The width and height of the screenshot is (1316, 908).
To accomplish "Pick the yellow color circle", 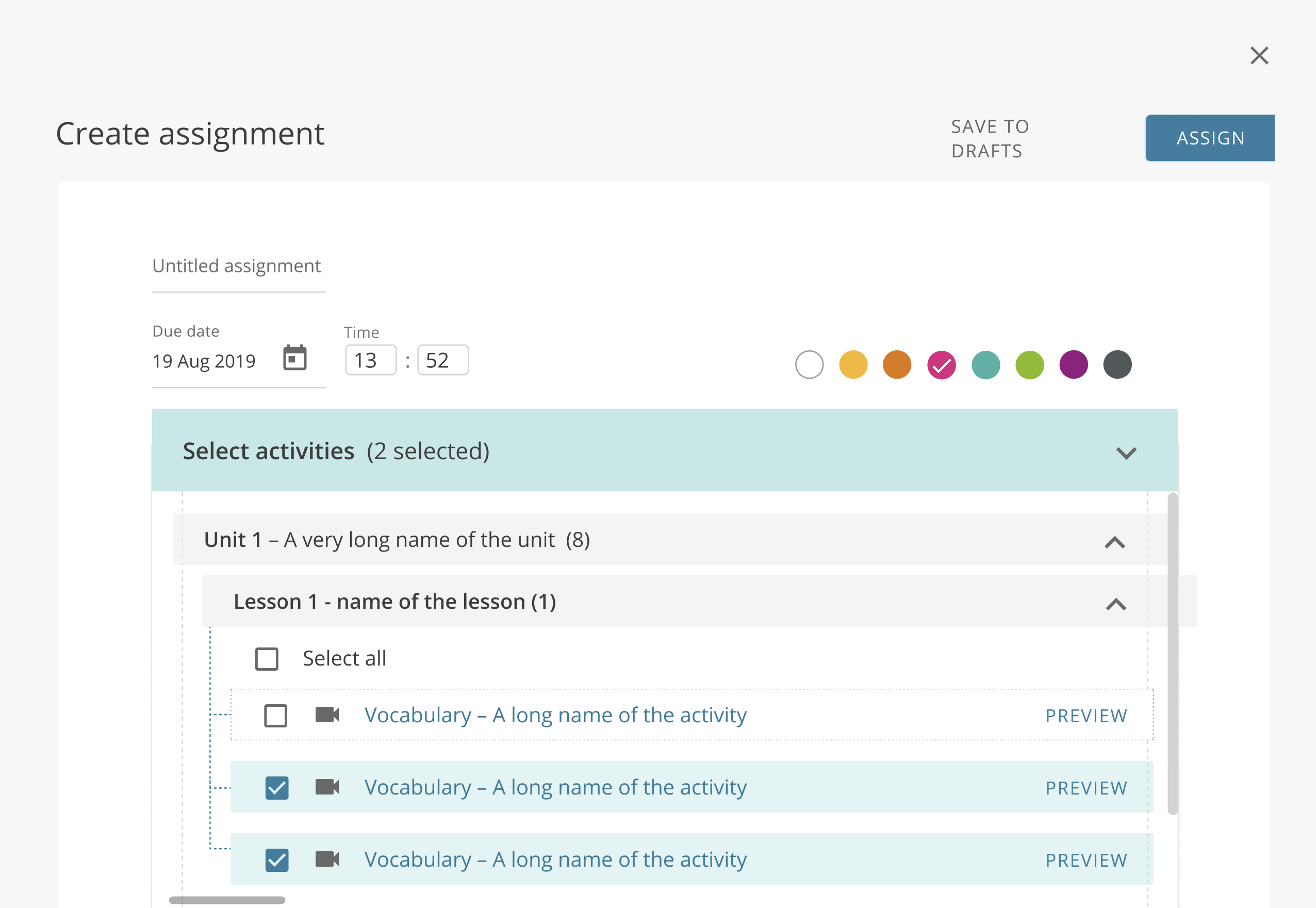I will 853,365.
